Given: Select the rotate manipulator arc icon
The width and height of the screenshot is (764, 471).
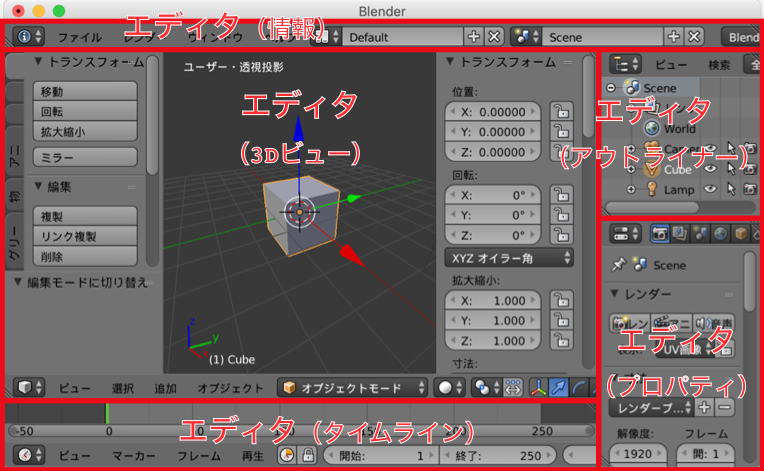Looking at the screenshot, I should coord(579,388).
